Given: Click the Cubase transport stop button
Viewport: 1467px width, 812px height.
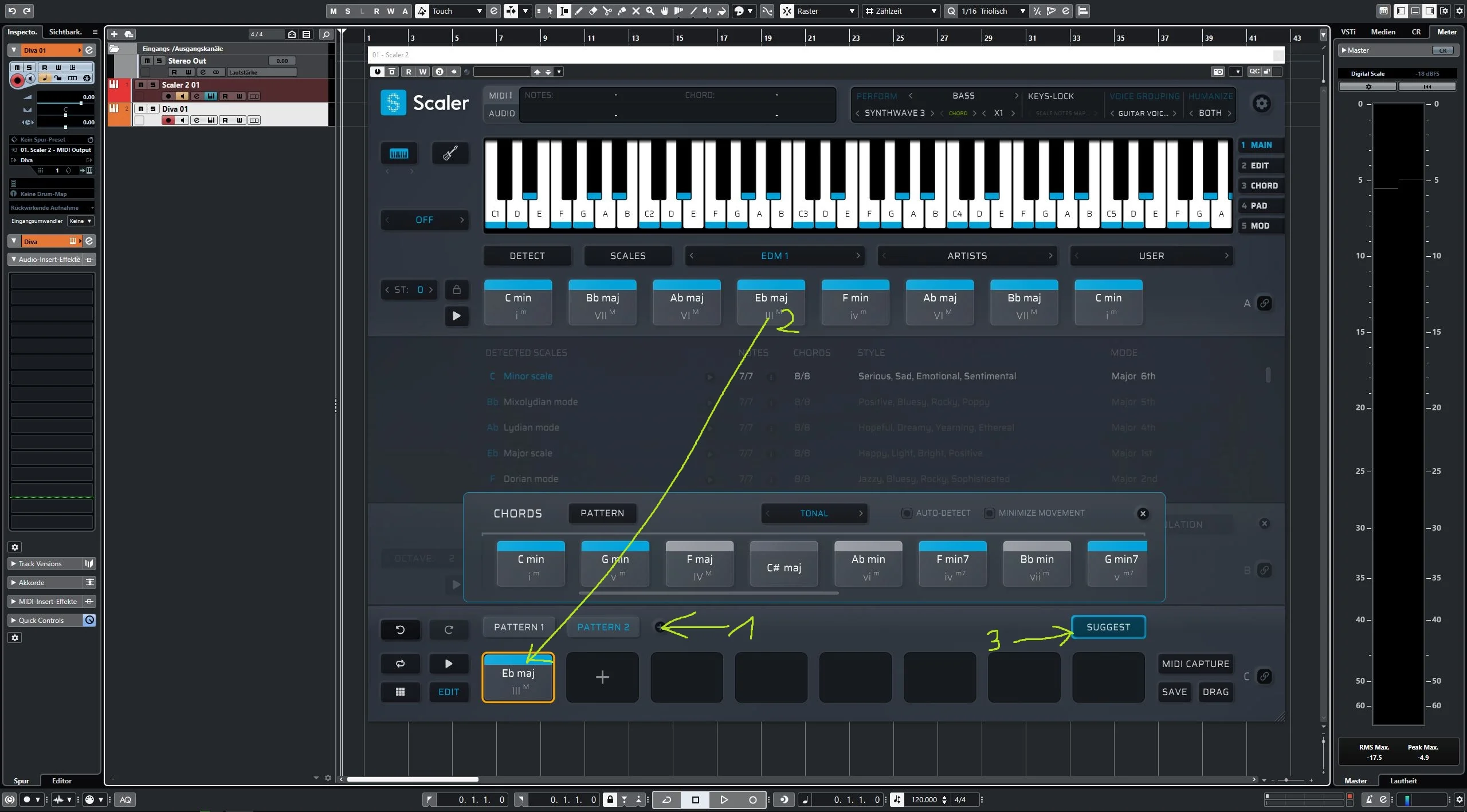Looking at the screenshot, I should click(696, 799).
